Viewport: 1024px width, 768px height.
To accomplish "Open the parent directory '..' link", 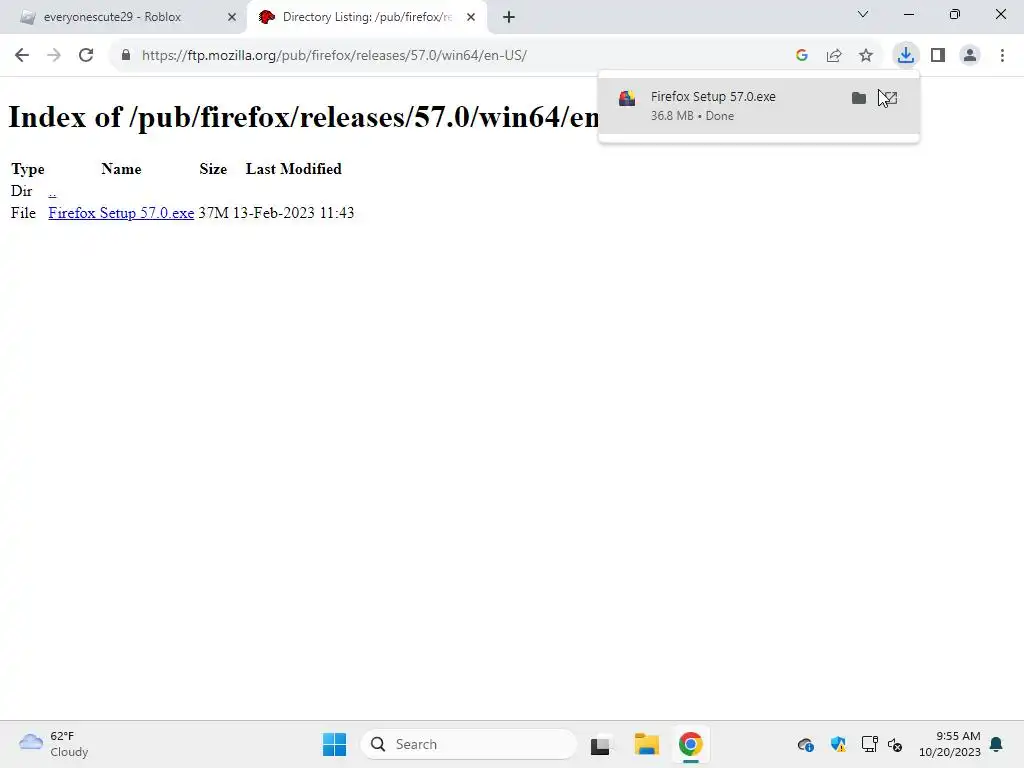I will 52,191.
